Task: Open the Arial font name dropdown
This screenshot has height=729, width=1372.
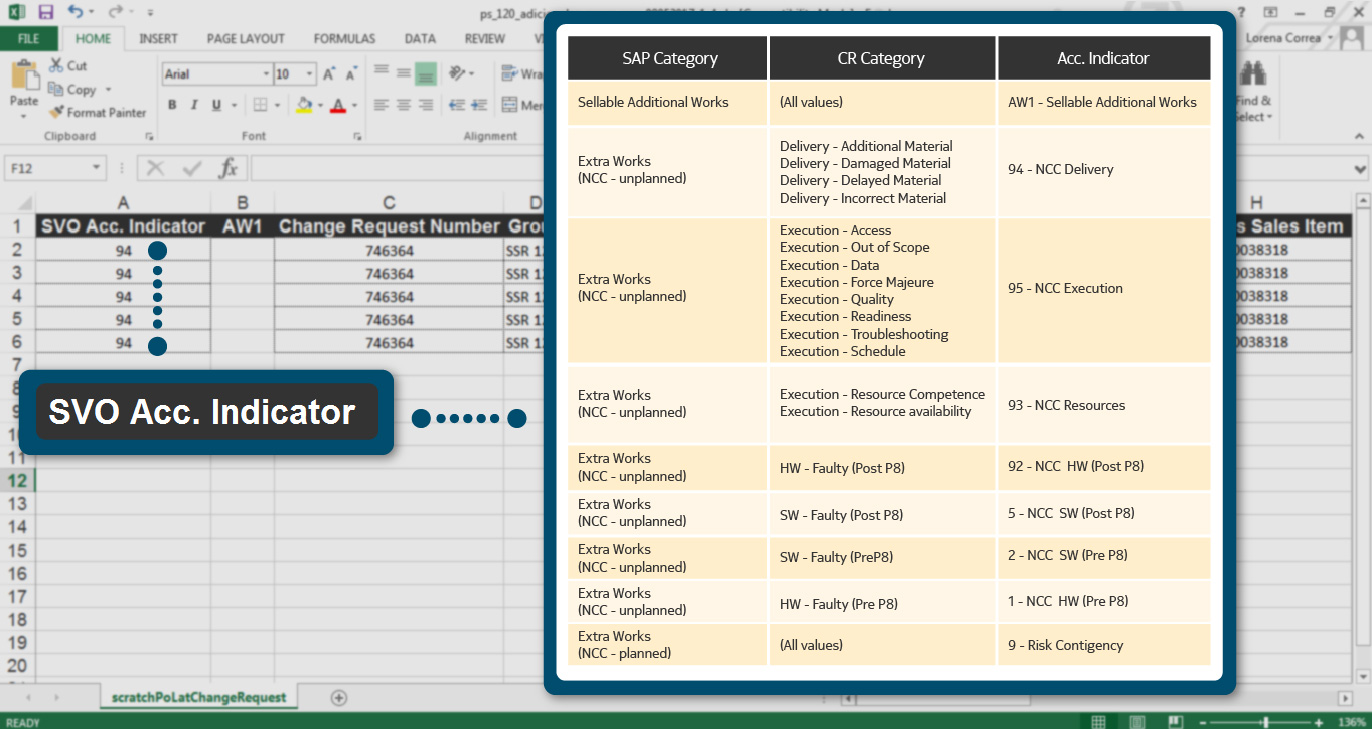Action: point(266,75)
